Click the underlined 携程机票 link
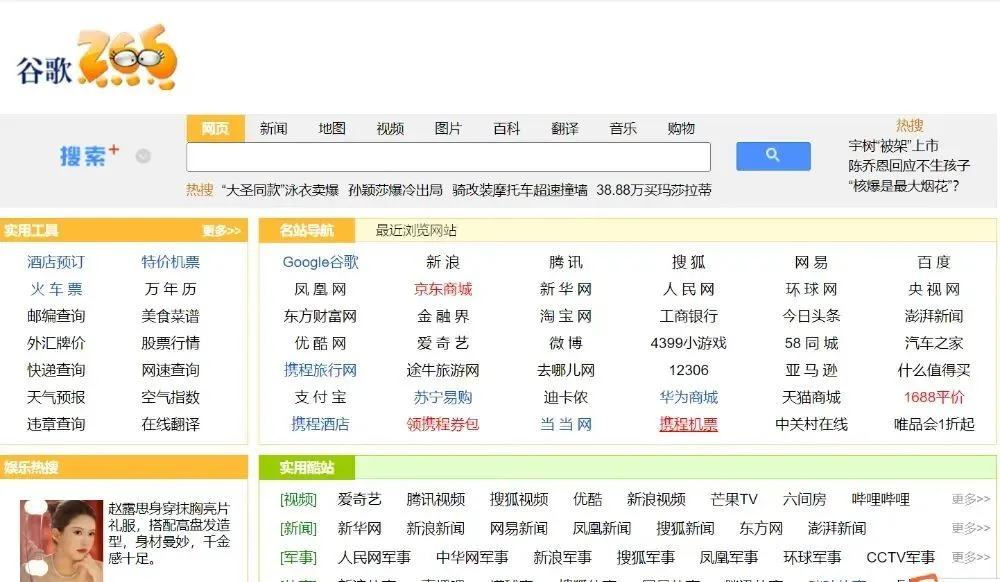This screenshot has height=582, width=1000. click(x=688, y=424)
